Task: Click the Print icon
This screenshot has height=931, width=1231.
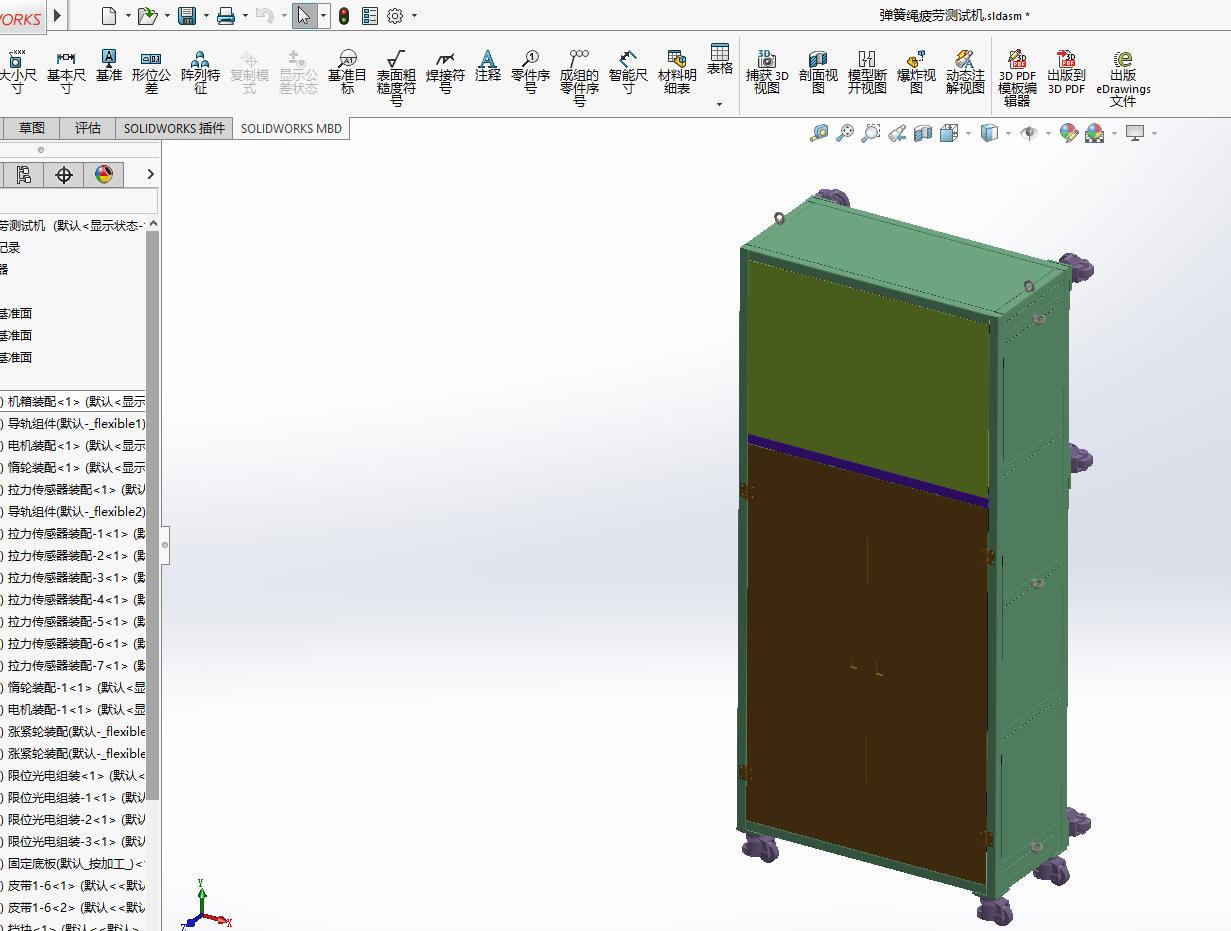Action: [x=226, y=15]
